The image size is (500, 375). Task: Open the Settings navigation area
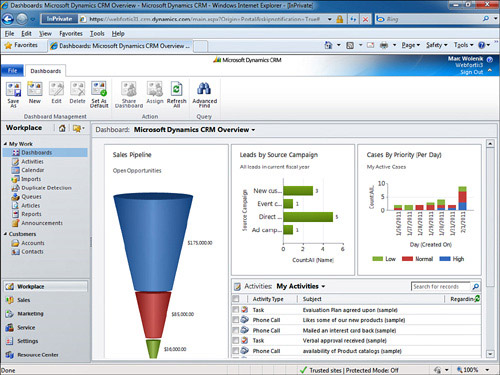click(27, 341)
